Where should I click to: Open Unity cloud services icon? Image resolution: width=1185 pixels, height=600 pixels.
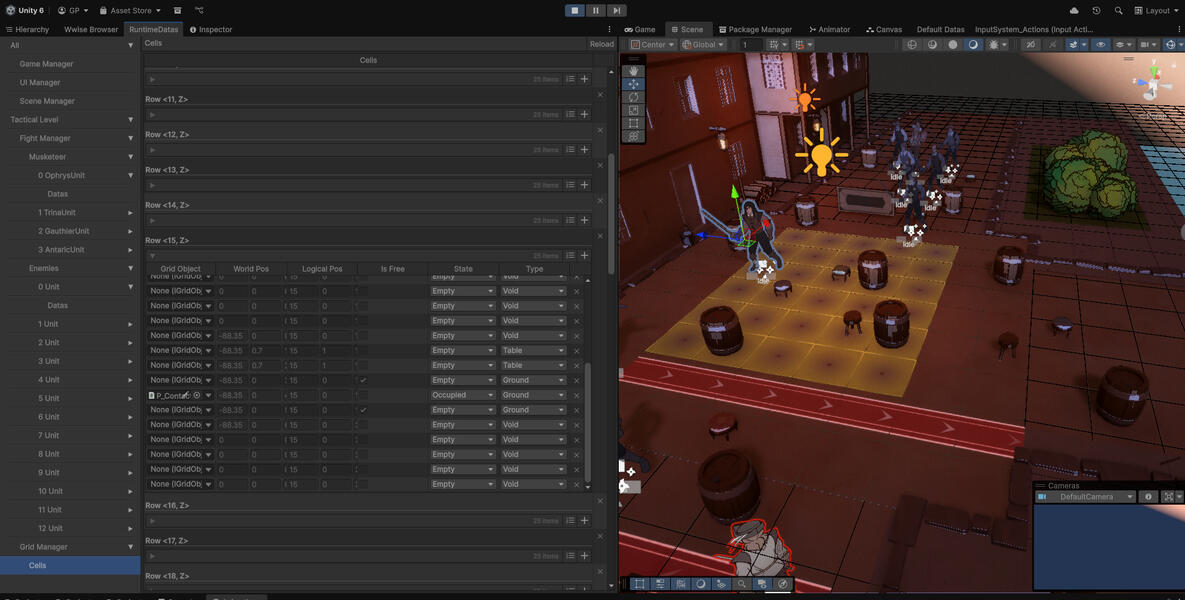click(1074, 10)
